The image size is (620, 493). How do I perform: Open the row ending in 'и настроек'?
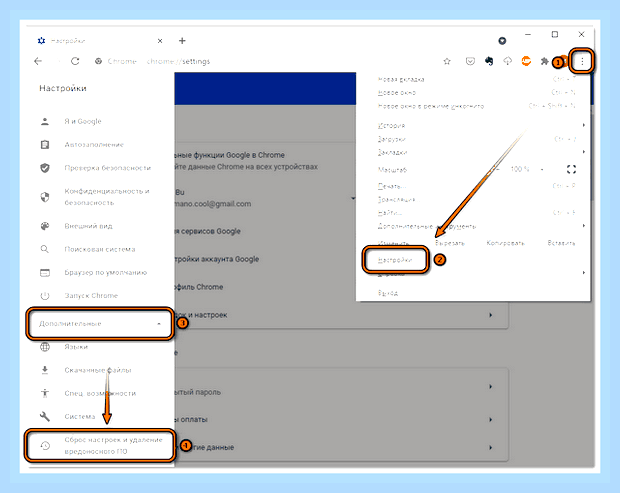click(341, 315)
